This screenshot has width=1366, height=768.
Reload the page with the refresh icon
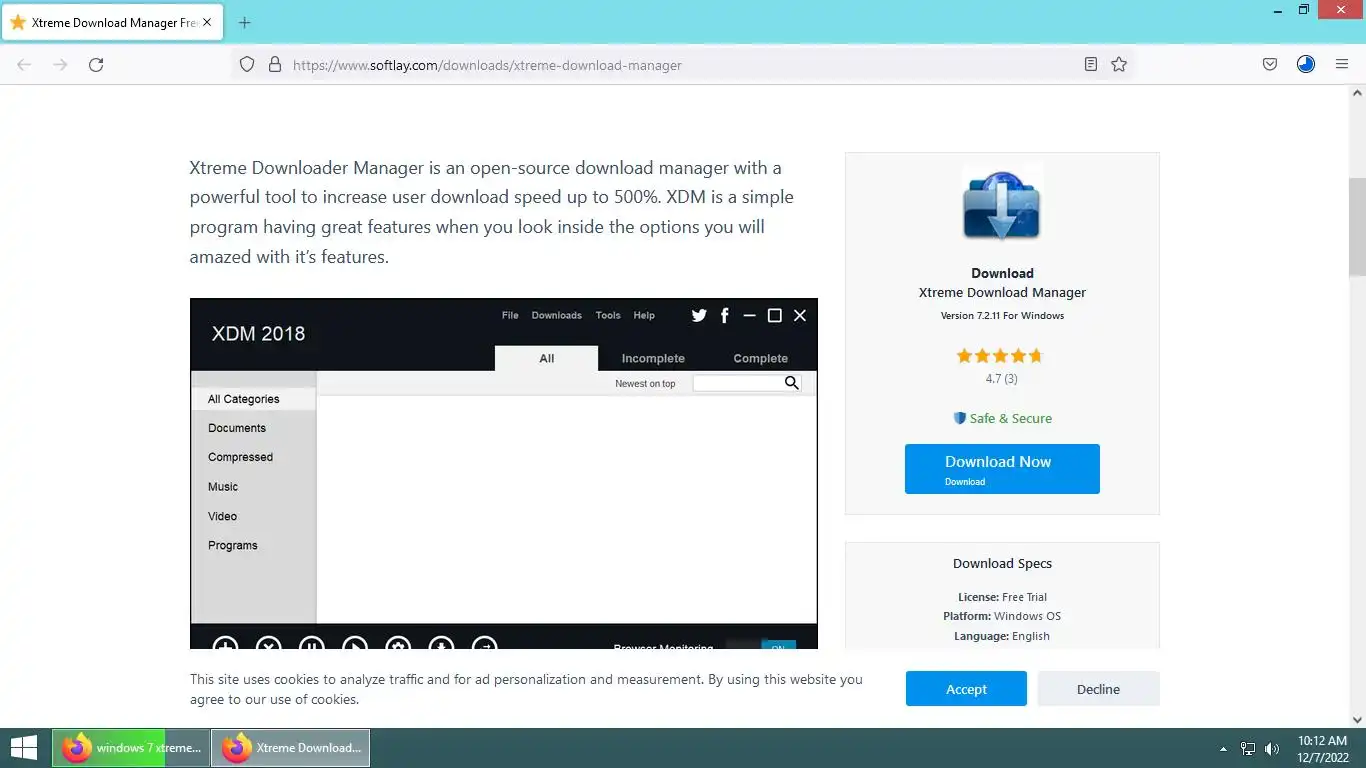[96, 64]
